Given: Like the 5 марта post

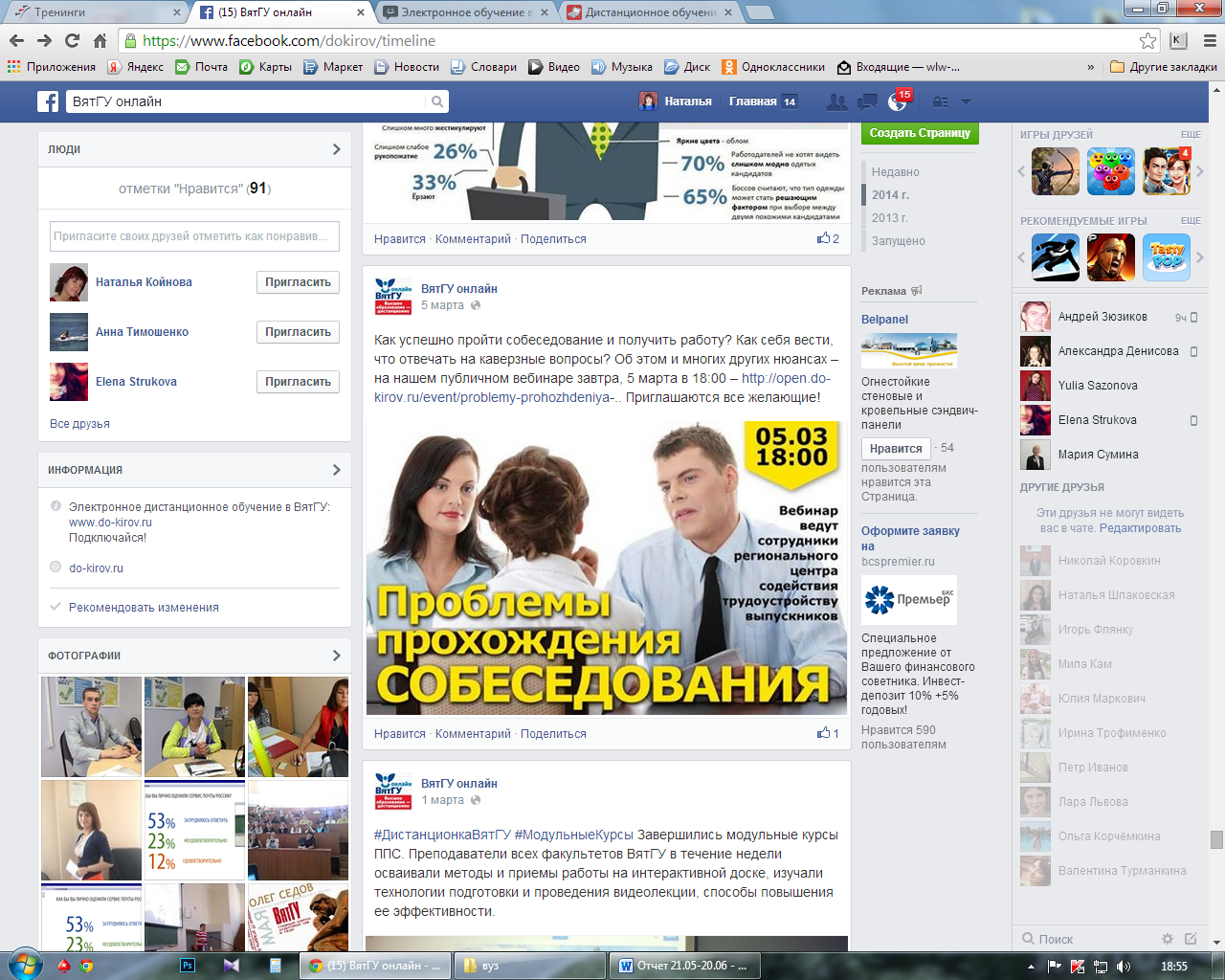Looking at the screenshot, I should click(399, 734).
